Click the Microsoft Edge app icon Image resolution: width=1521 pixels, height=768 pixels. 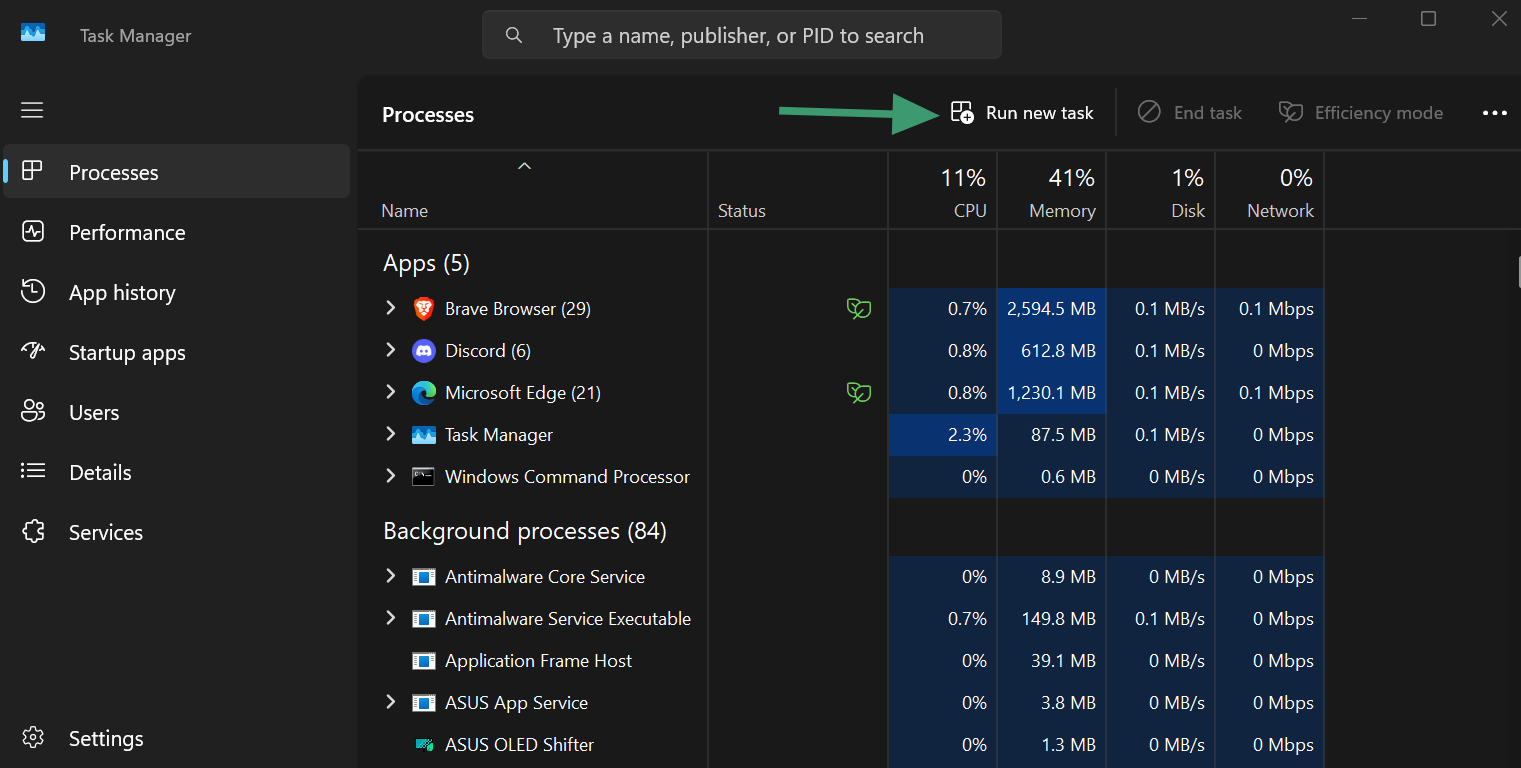423,393
